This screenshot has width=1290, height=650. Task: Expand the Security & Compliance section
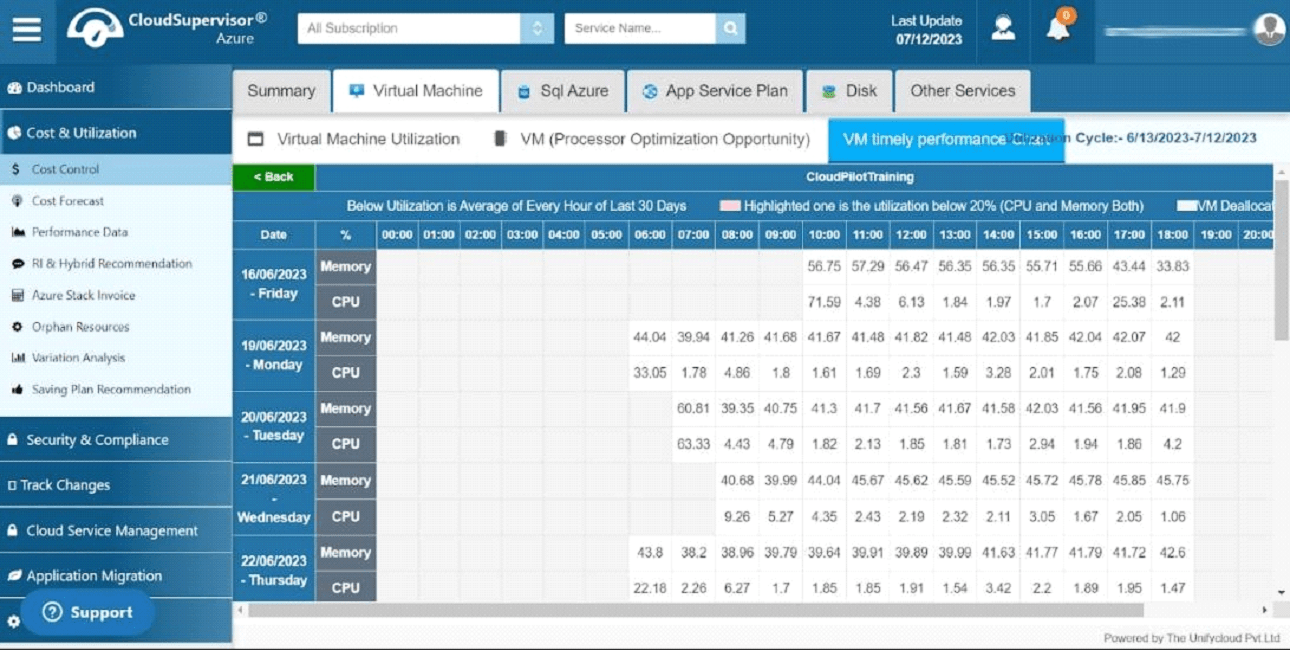click(x=116, y=440)
